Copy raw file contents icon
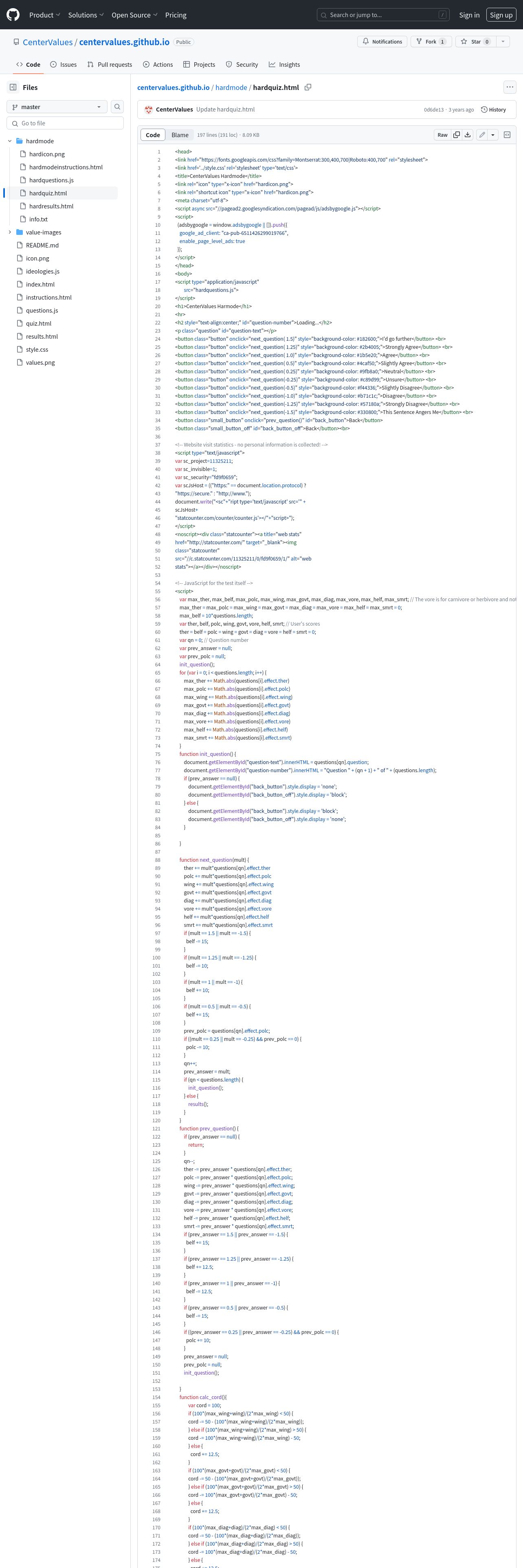The height and width of the screenshot is (1568, 523). [x=457, y=135]
